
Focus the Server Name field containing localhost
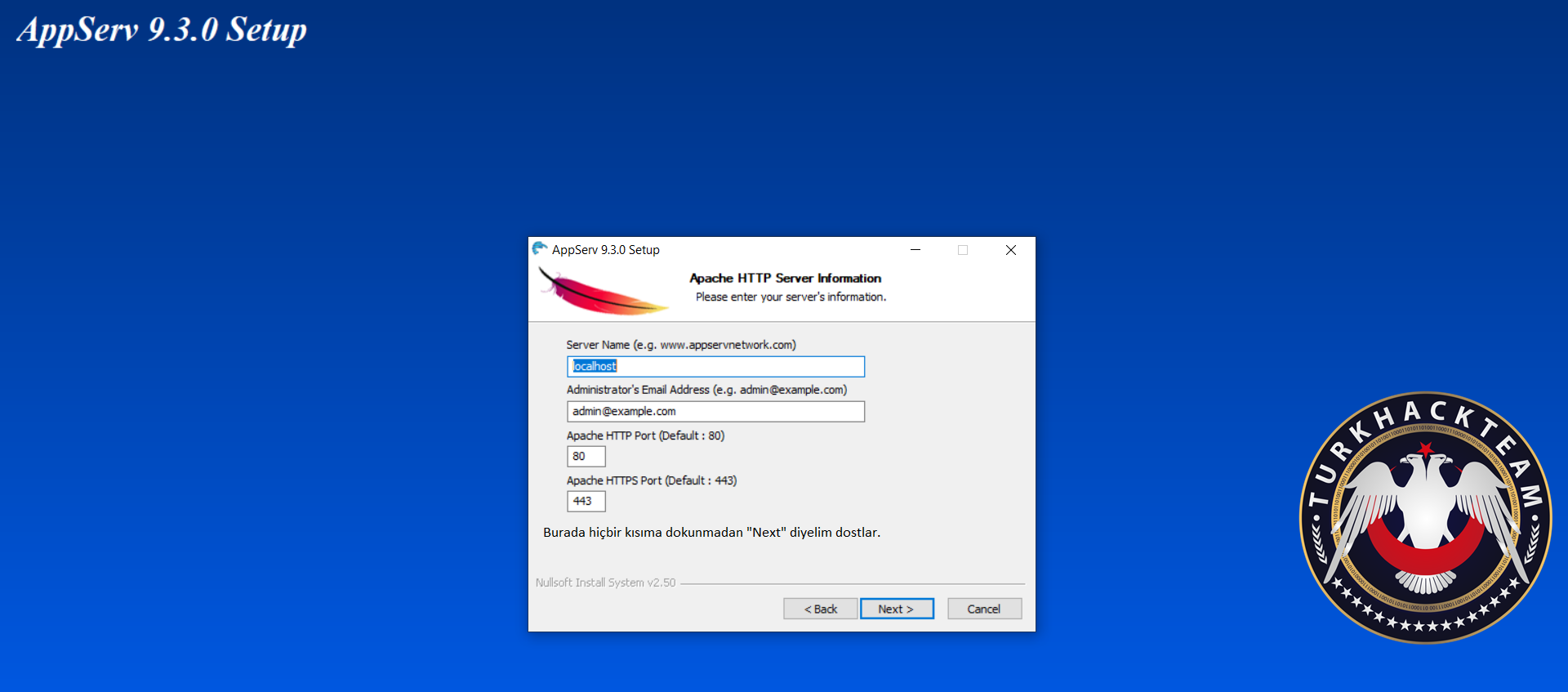pyautogui.click(x=715, y=366)
